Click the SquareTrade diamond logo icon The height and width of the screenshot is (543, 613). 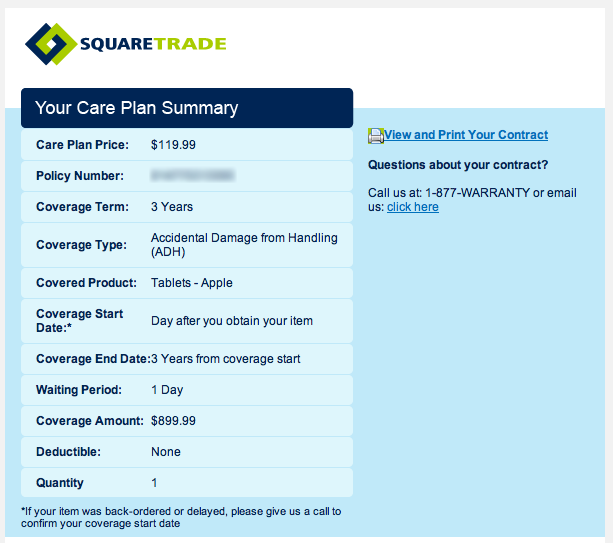click(51, 44)
